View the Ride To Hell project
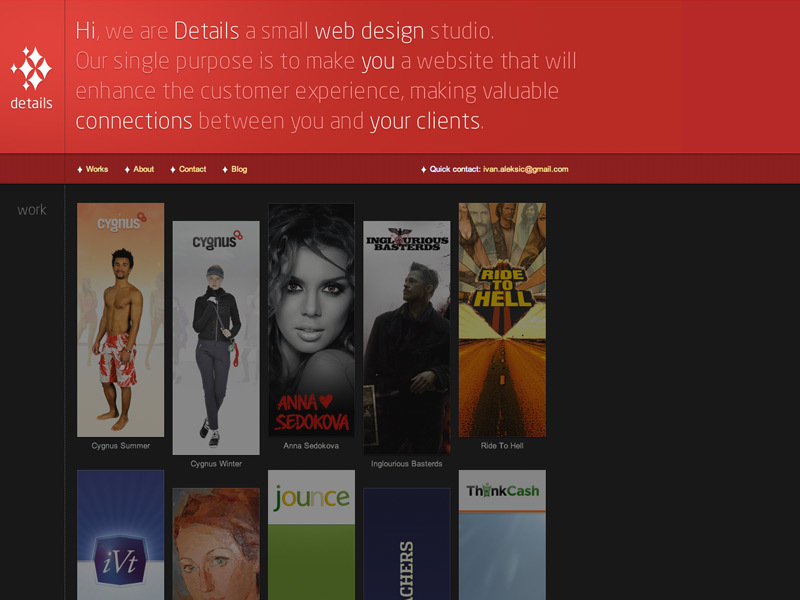 502,320
